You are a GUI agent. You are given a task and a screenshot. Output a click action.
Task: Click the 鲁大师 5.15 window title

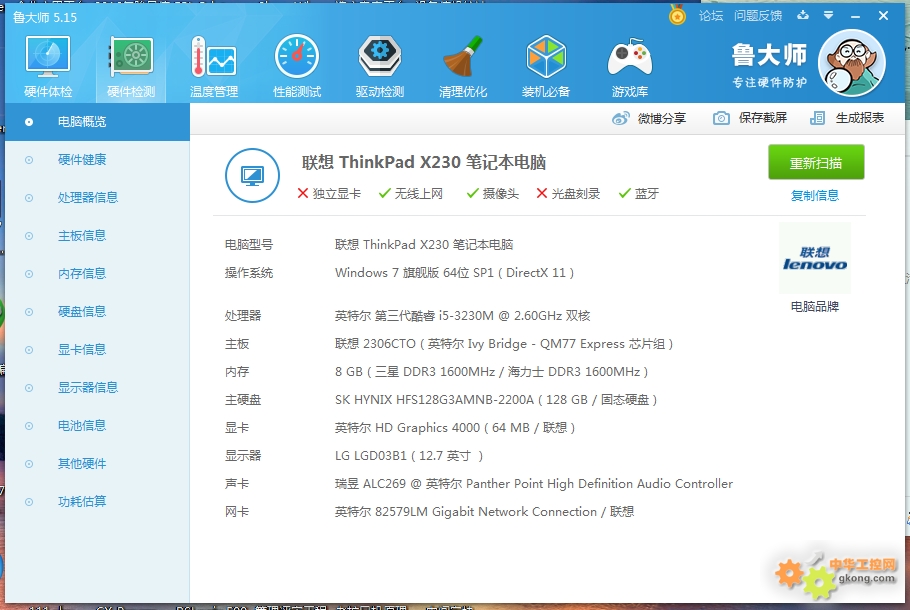click(x=45, y=18)
